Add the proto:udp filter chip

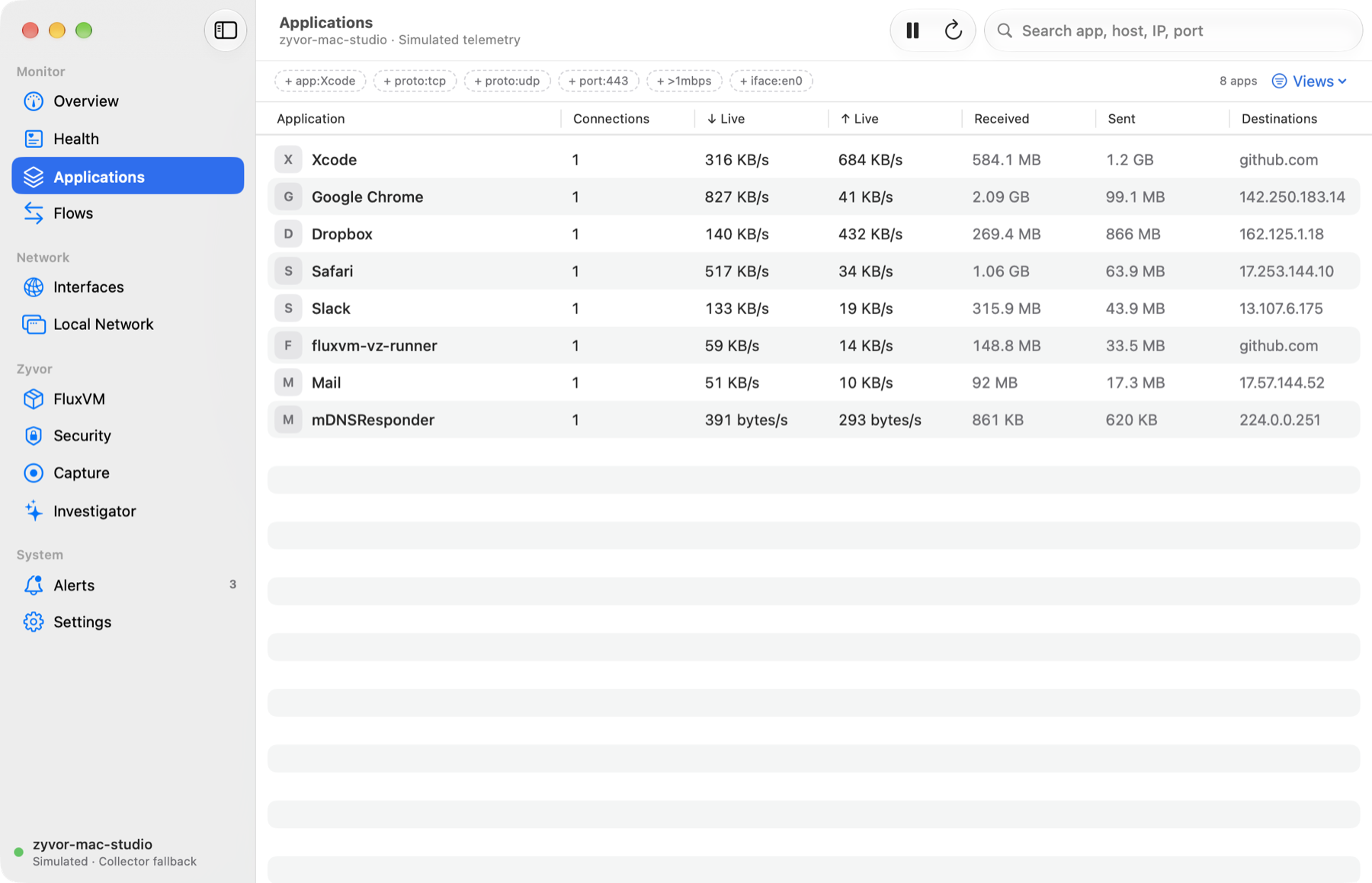pos(507,81)
